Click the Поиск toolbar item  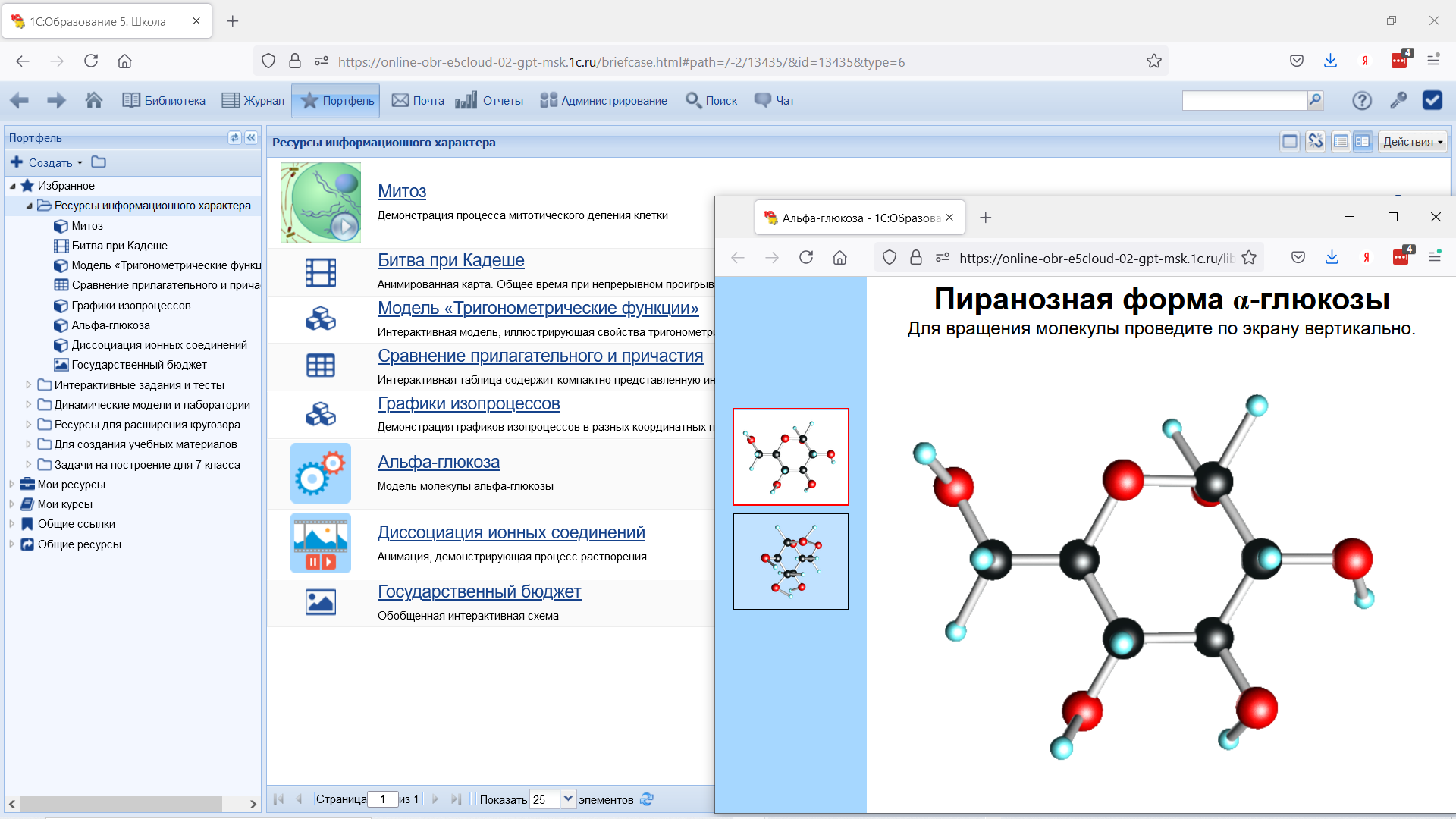(711, 100)
